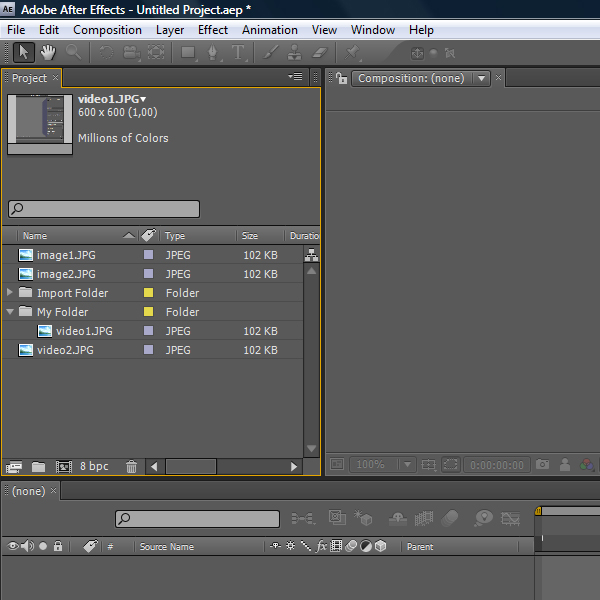Select the Brush tool

(271, 52)
